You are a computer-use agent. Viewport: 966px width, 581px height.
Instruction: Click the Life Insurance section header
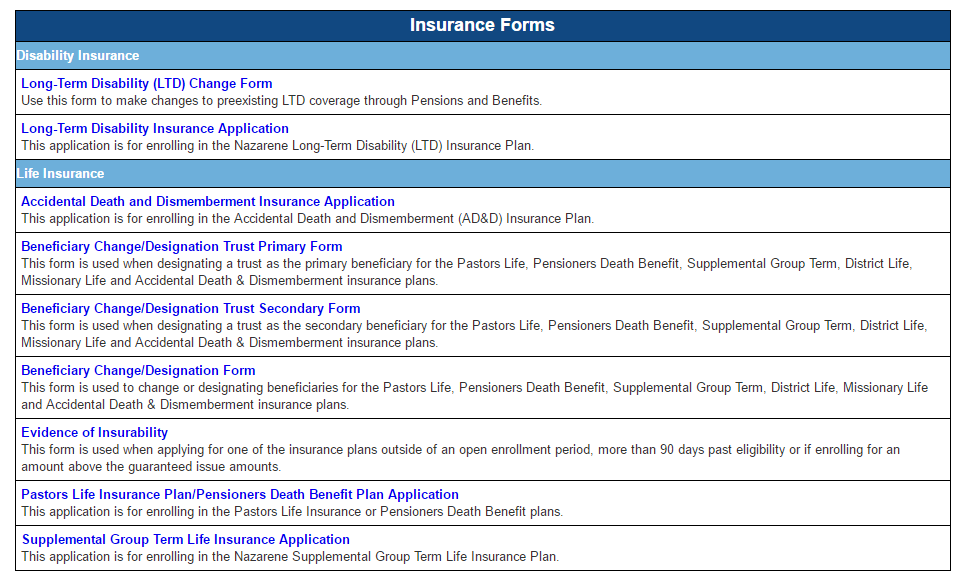(x=61, y=174)
